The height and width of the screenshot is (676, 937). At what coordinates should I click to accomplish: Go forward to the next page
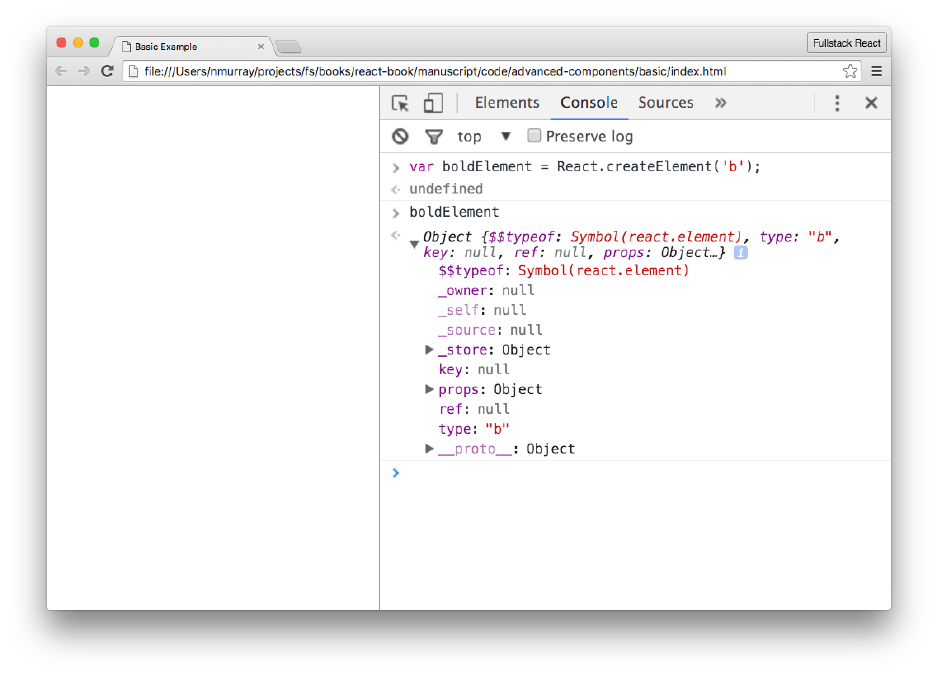[84, 71]
